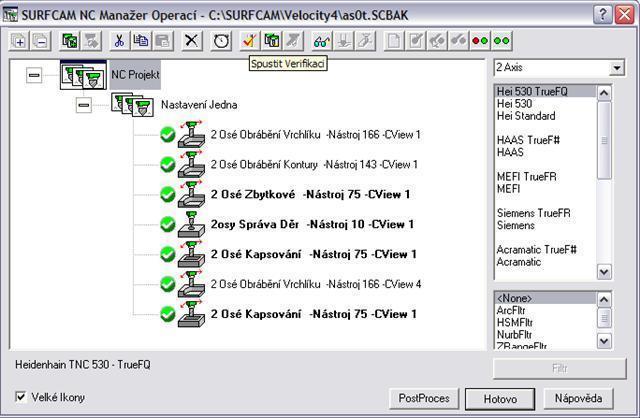The width and height of the screenshot is (640, 418).
Task: Click the red dots toolbar icon
Action: point(480,41)
